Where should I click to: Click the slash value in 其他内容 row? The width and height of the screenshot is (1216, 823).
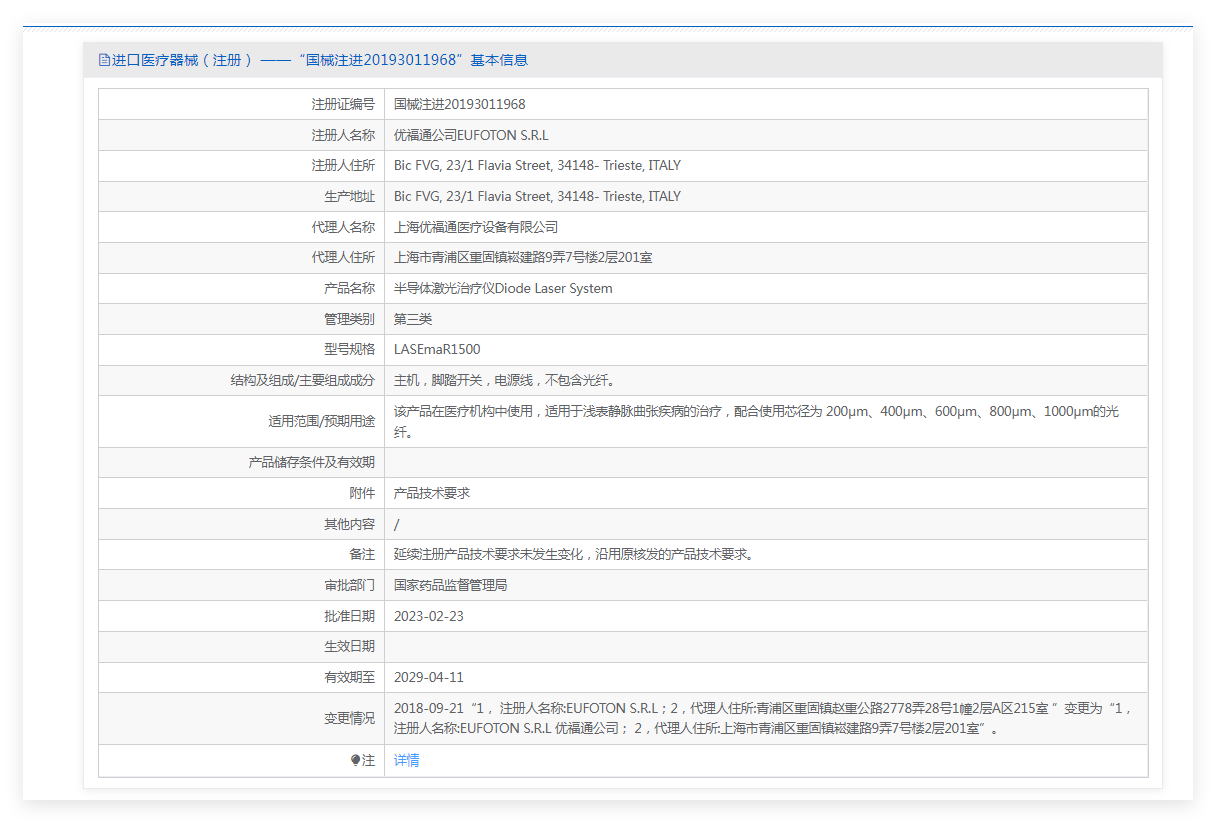point(397,525)
